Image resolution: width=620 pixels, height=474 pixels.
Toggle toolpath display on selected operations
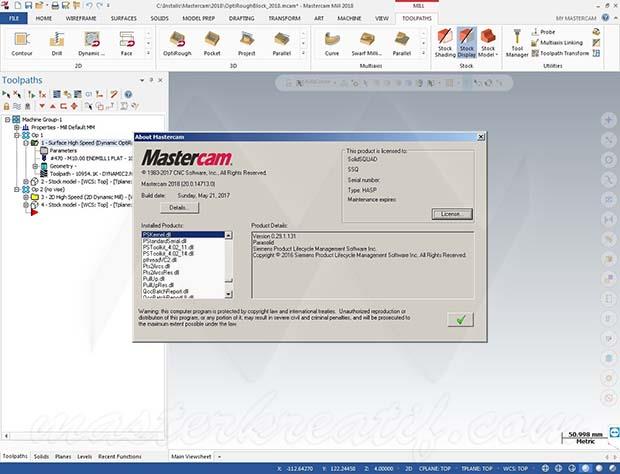pos(17,106)
